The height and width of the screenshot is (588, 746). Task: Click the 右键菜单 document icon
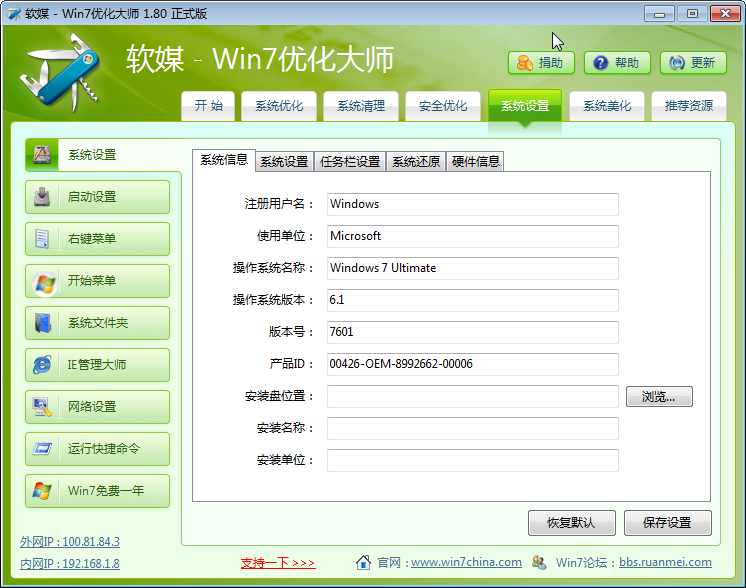(42, 238)
